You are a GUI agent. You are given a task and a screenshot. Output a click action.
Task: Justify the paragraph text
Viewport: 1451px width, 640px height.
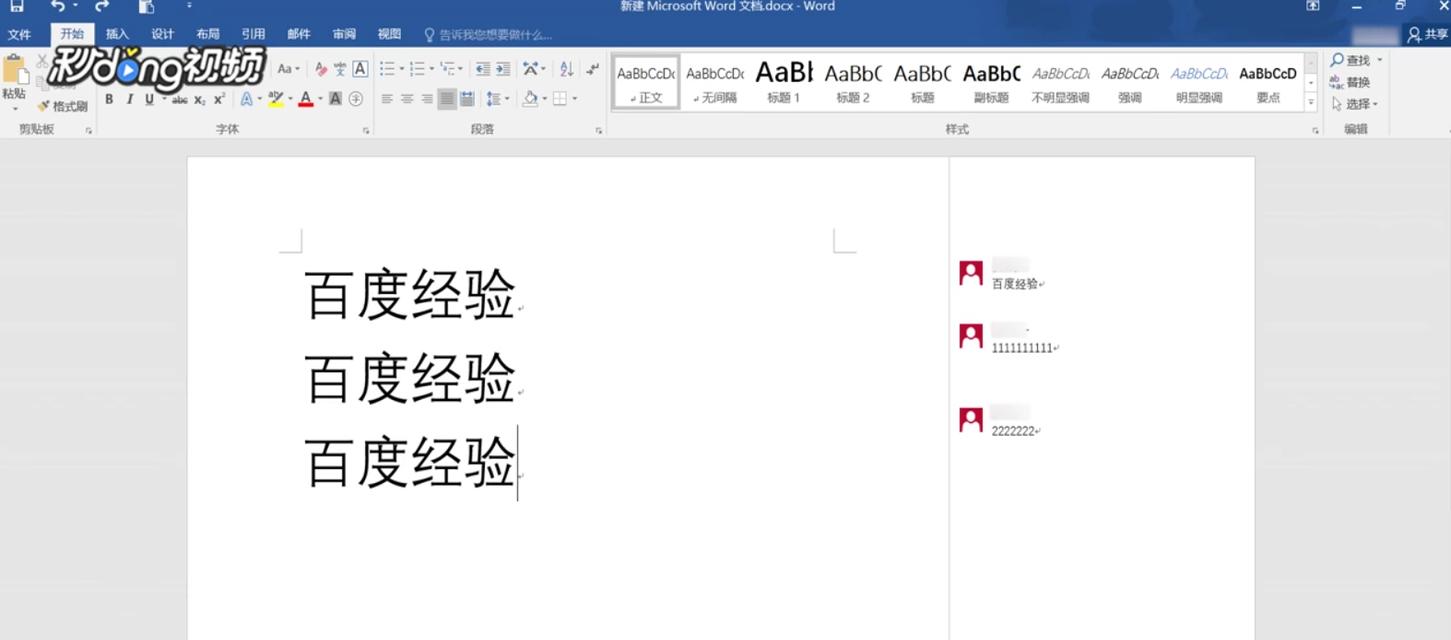[447, 99]
